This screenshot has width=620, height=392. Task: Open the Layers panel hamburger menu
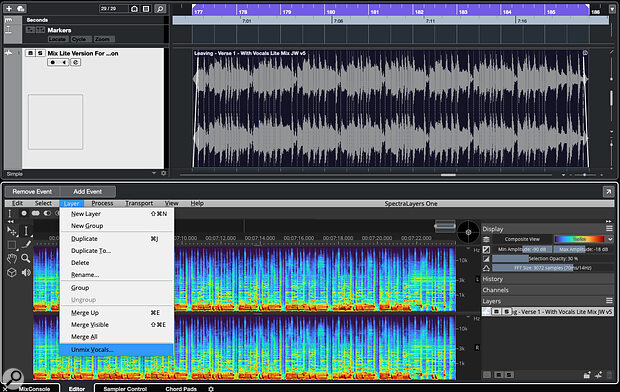tap(609, 301)
